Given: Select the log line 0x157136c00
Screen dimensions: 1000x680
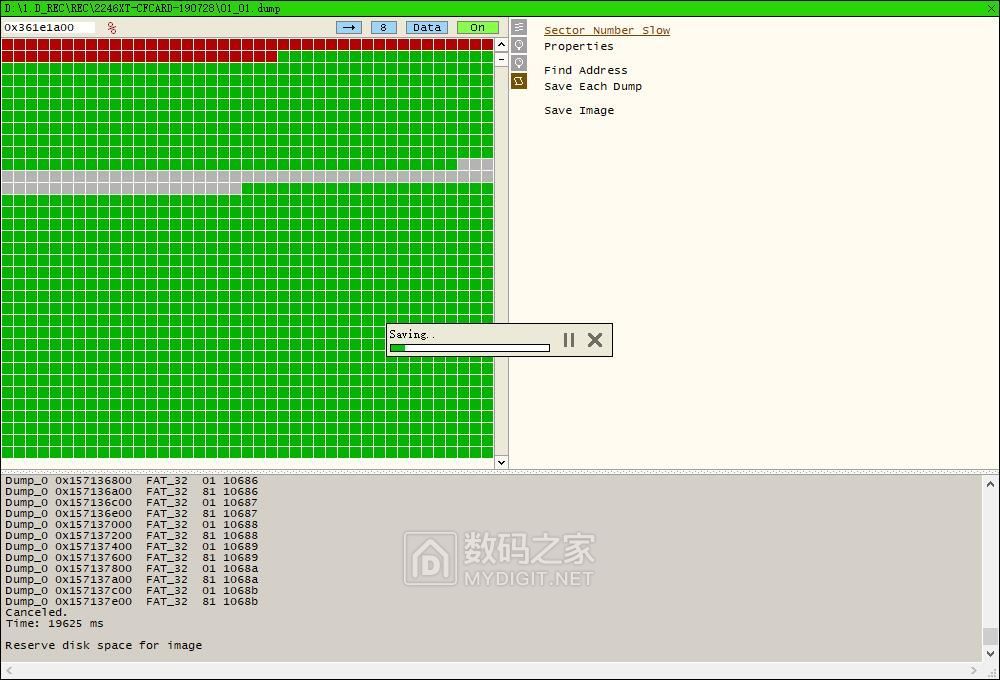Looking at the screenshot, I should [131, 502].
